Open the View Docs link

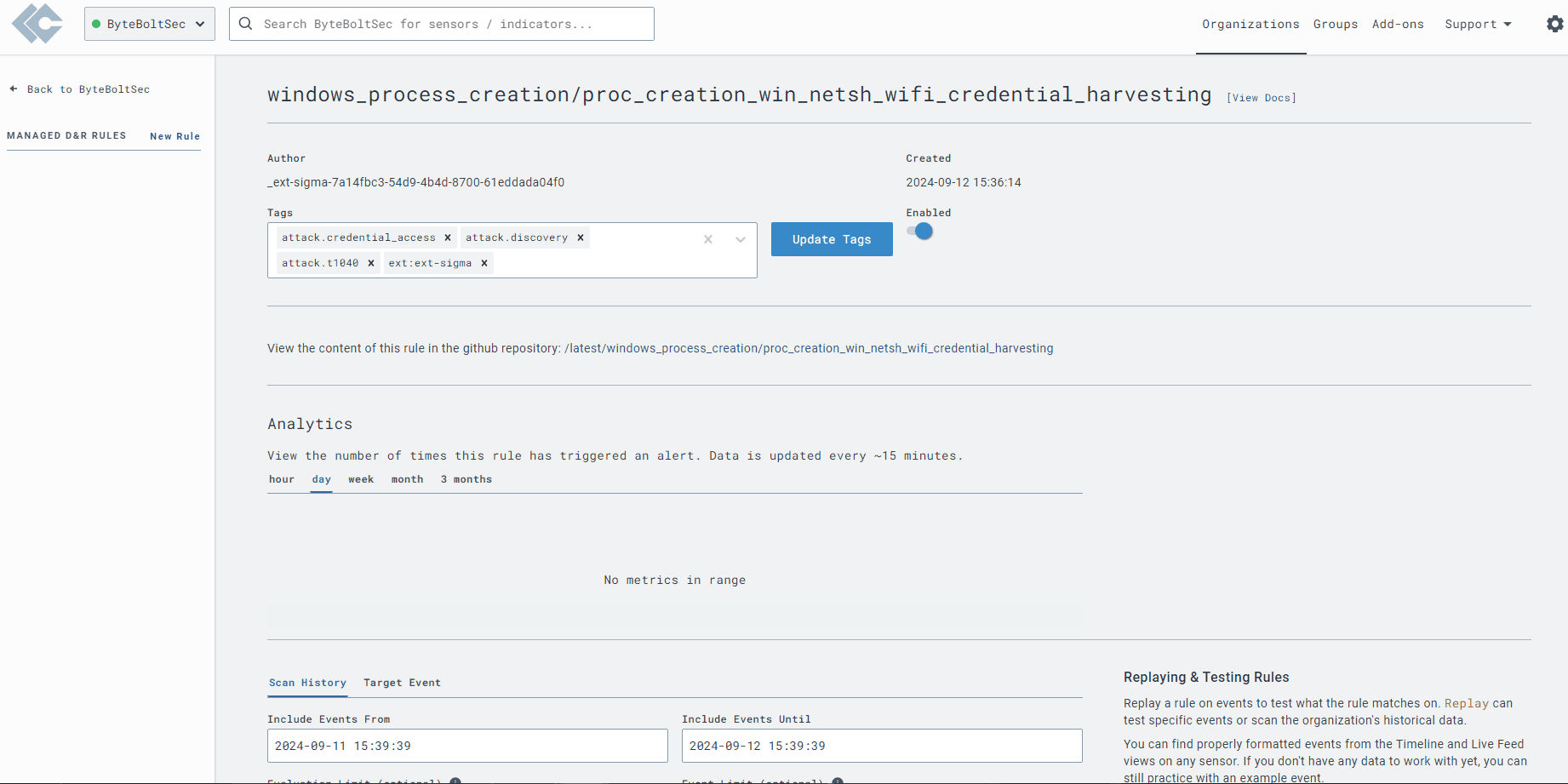click(x=1261, y=98)
